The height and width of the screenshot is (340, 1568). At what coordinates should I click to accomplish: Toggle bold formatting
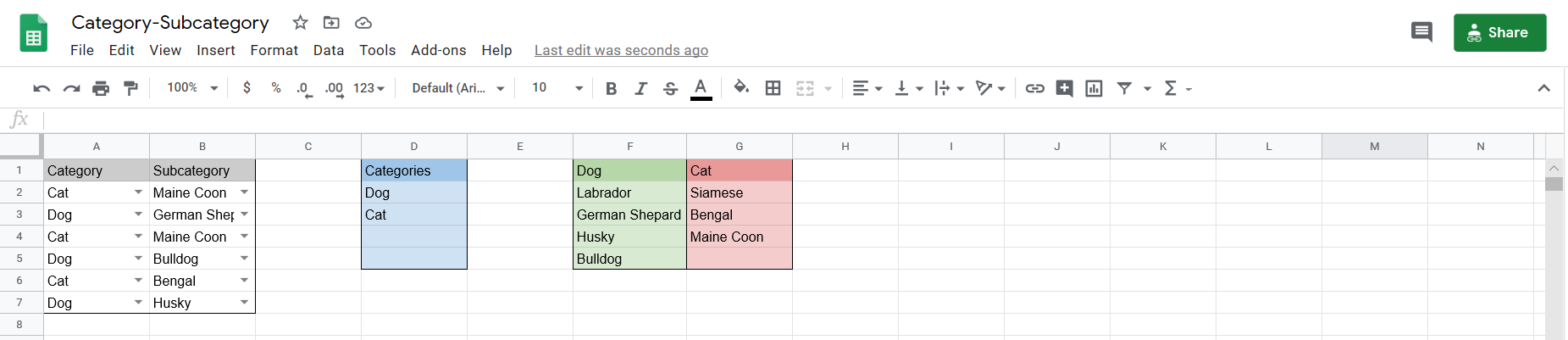611,88
